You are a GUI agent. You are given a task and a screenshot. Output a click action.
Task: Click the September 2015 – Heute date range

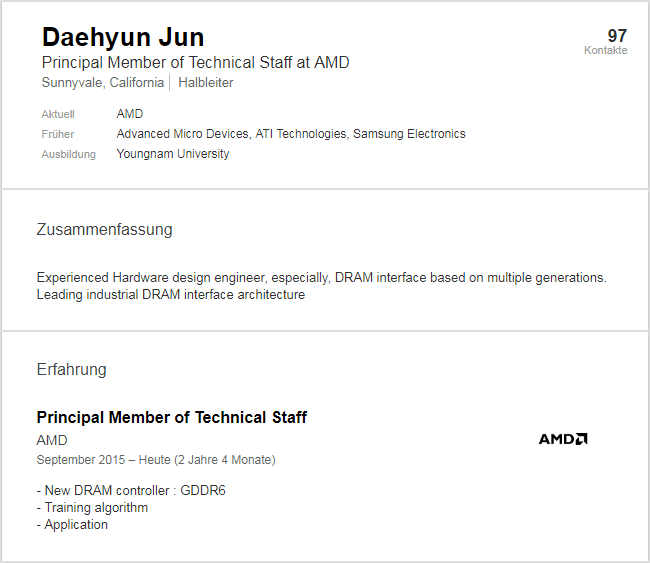coord(155,460)
